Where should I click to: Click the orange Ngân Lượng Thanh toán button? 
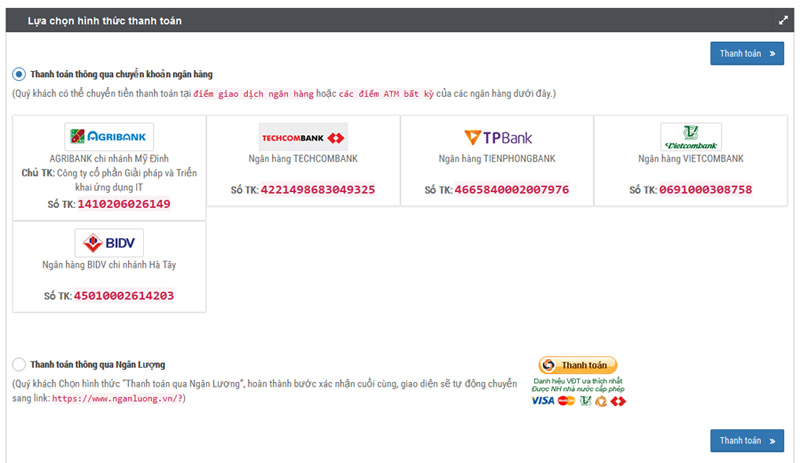coord(578,365)
